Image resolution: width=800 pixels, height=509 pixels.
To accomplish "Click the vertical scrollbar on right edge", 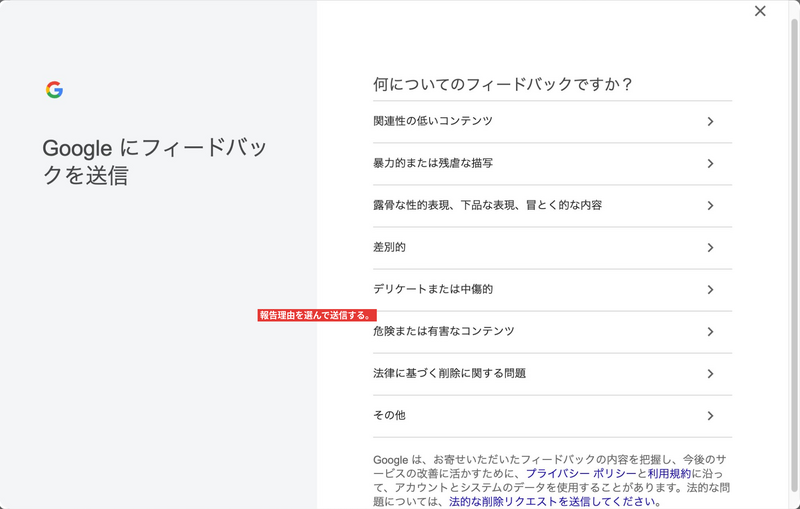I will point(794,255).
